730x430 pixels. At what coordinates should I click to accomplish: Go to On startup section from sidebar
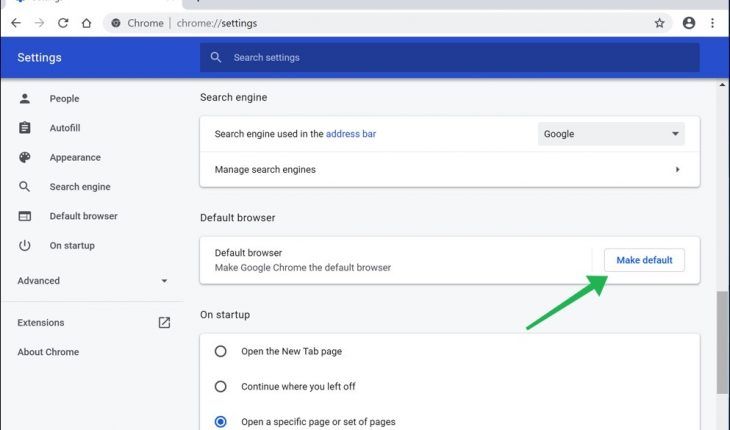(72, 245)
